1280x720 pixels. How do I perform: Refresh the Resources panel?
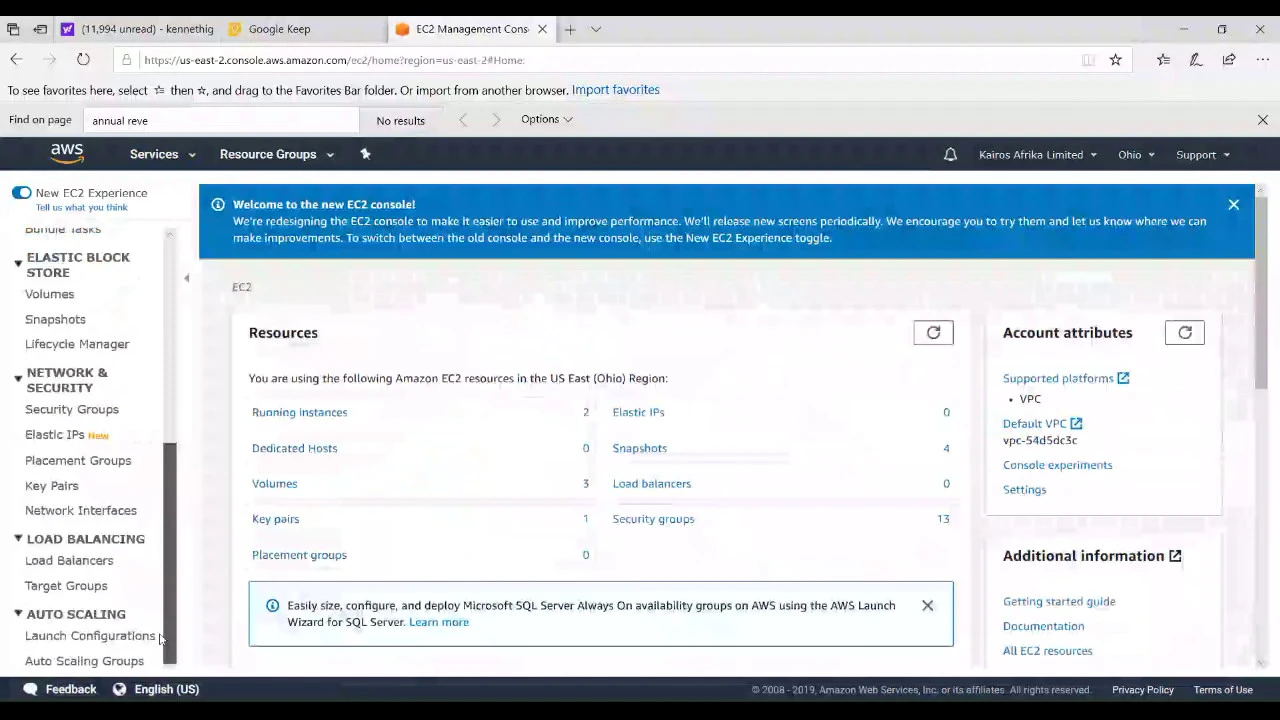tap(933, 333)
